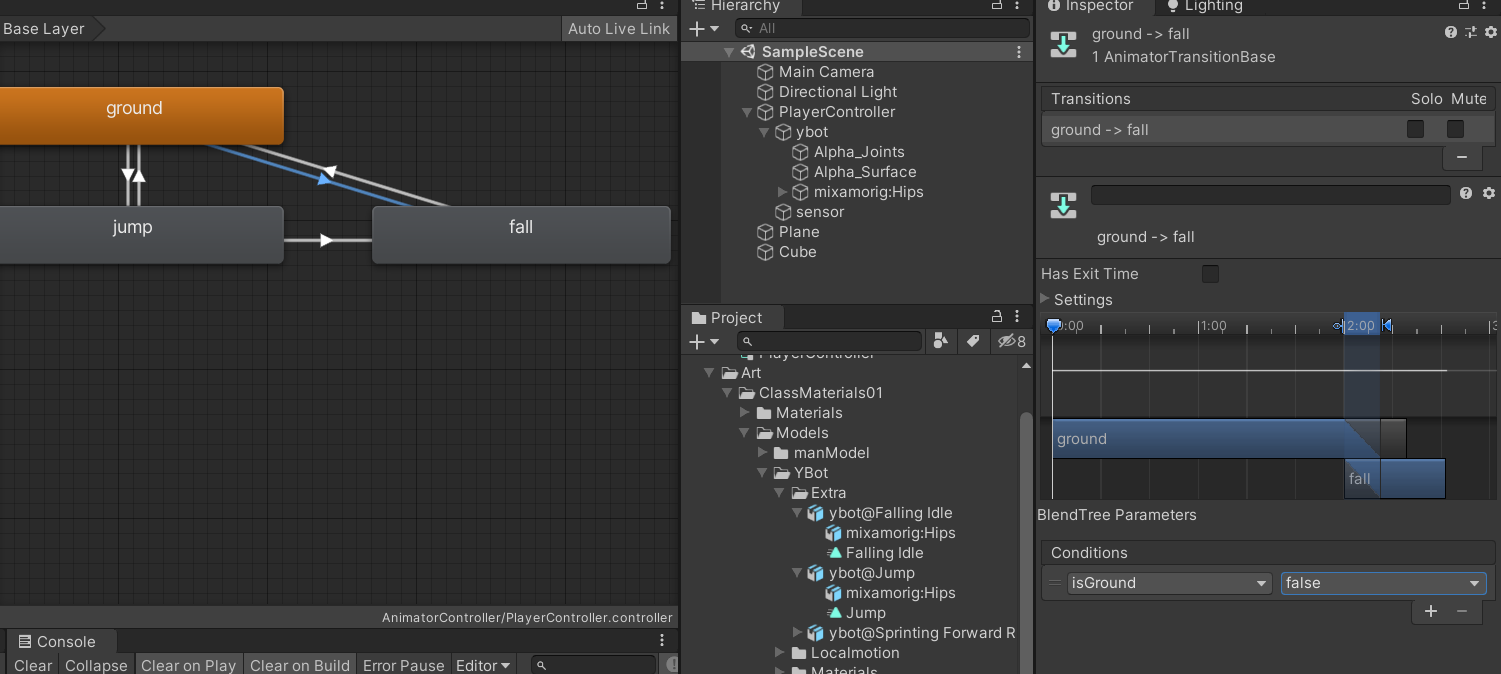The height and width of the screenshot is (674, 1501).
Task: Enable Has Exit Time checkbox
Action: pyautogui.click(x=1210, y=274)
